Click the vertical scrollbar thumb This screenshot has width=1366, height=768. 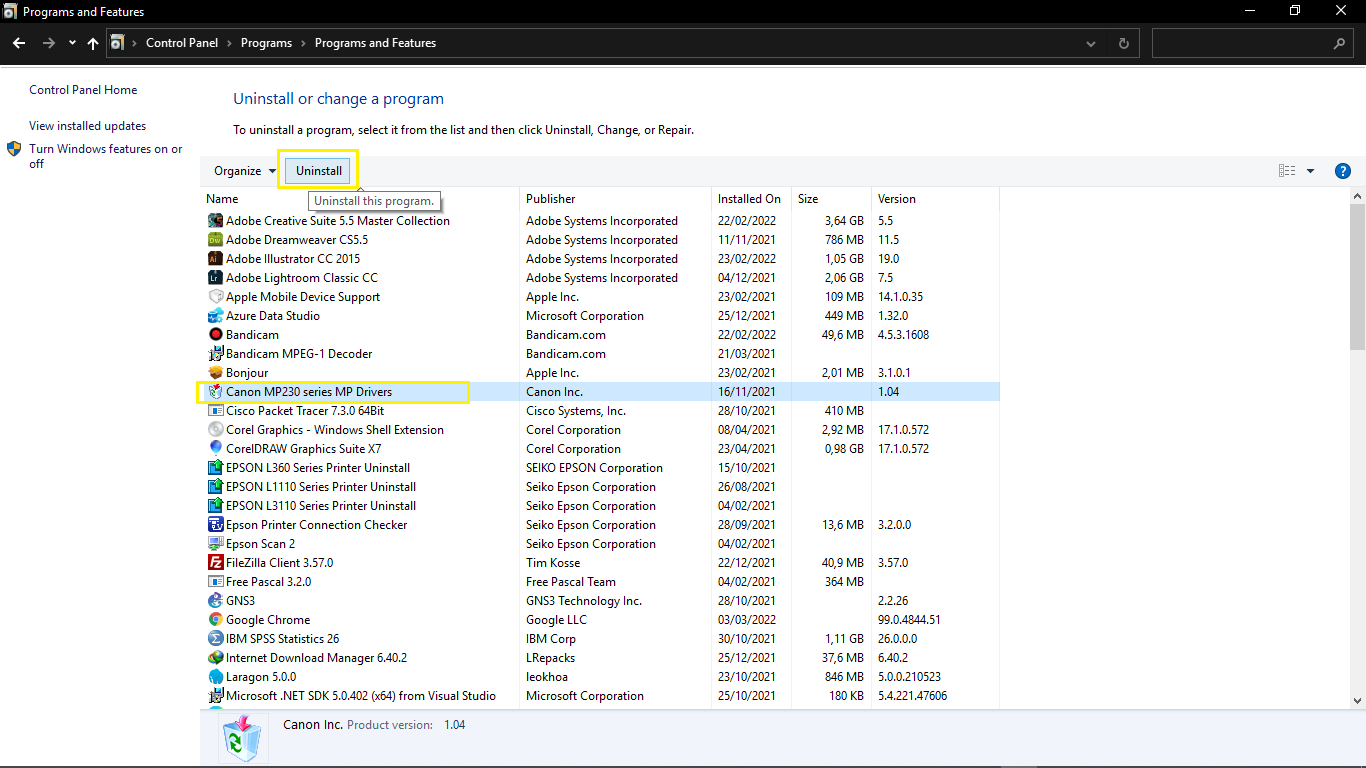click(x=1358, y=276)
